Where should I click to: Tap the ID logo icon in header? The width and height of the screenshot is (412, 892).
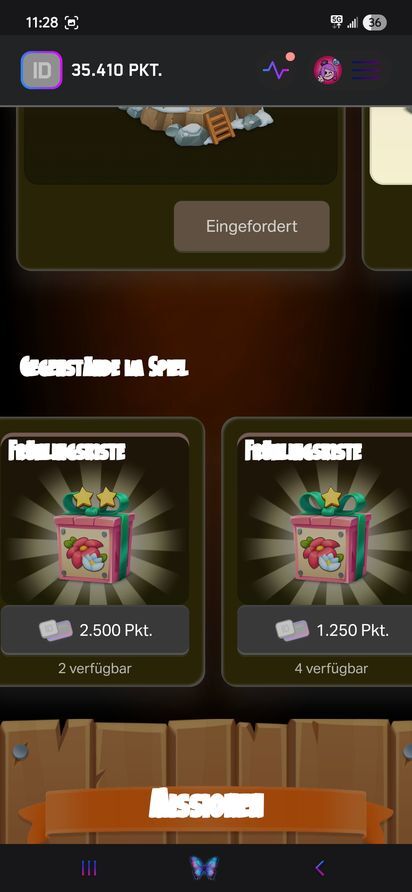click(42, 71)
